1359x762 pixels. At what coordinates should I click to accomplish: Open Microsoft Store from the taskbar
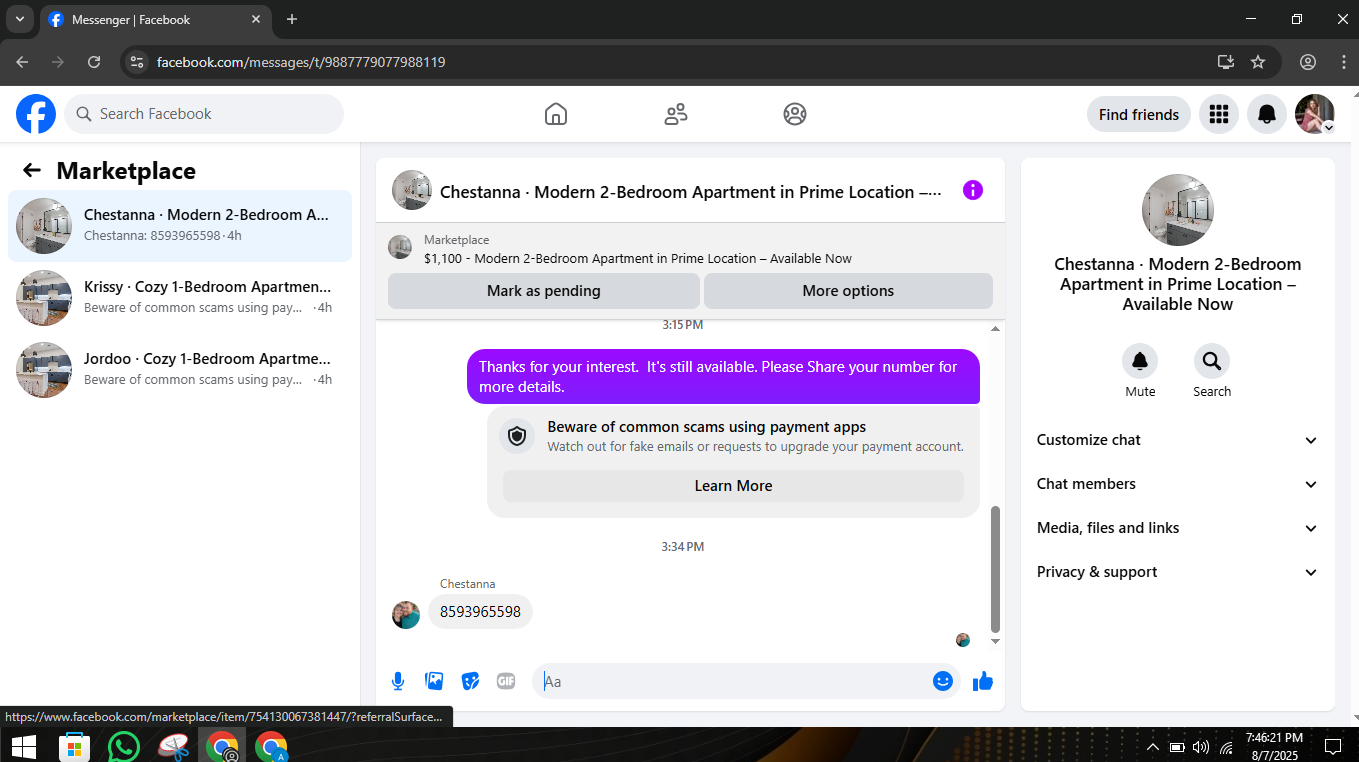pyautogui.click(x=74, y=746)
